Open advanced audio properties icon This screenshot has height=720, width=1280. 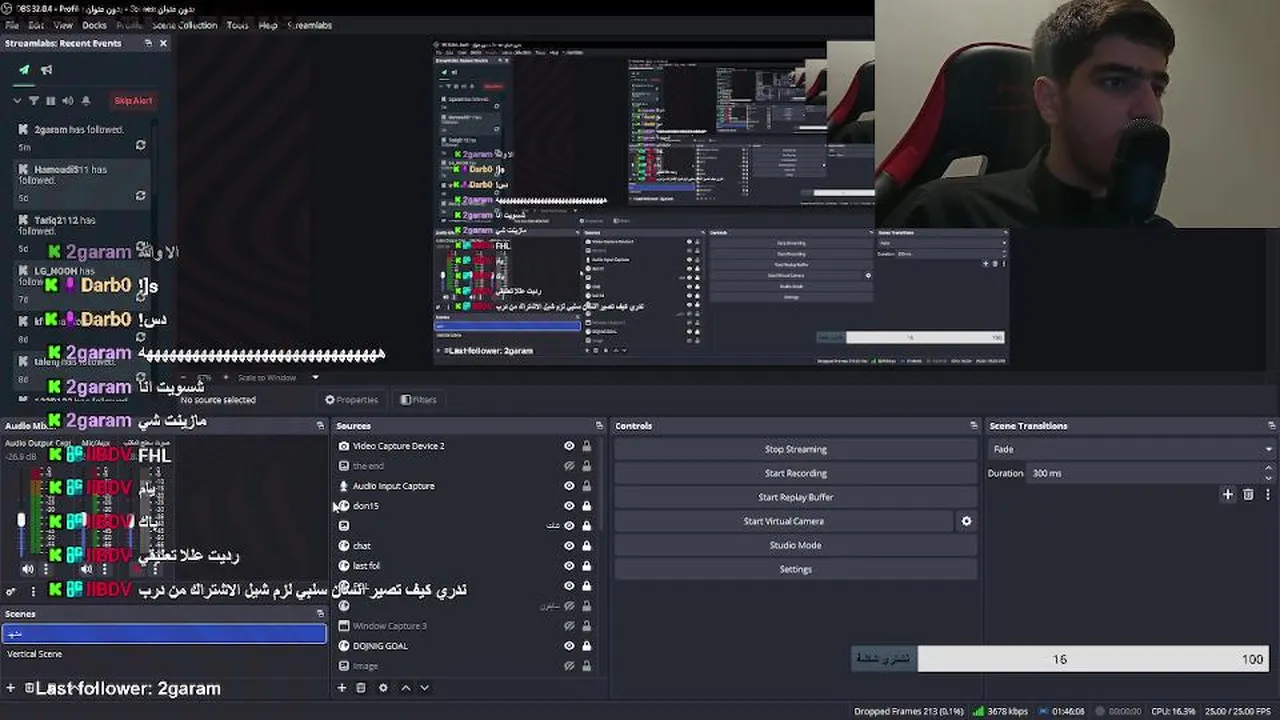coord(11,592)
